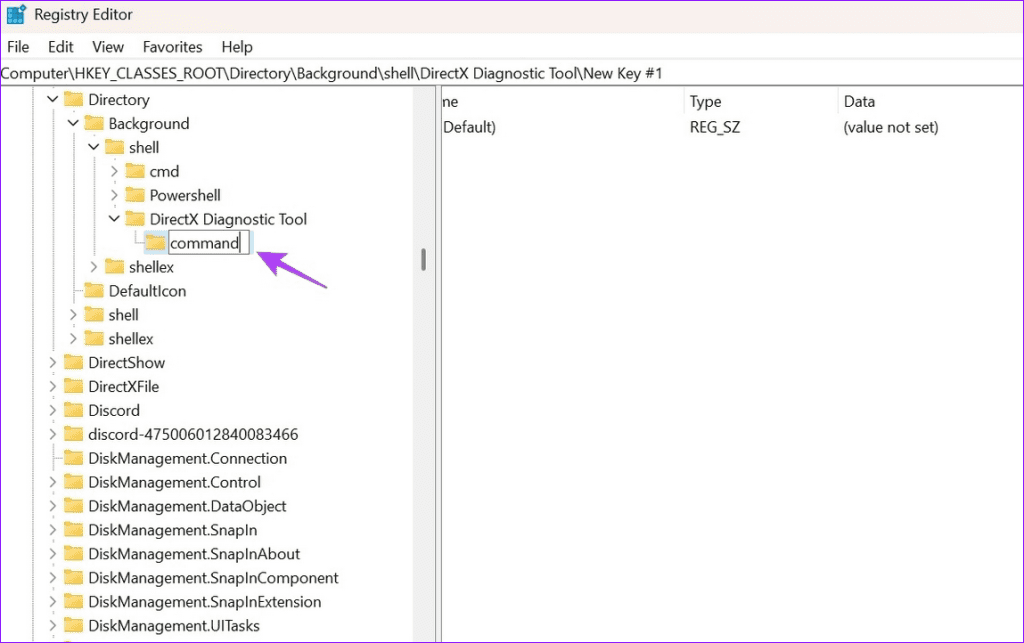The height and width of the screenshot is (643, 1024).
Task: Collapse the Directory tree node
Action: 52,99
